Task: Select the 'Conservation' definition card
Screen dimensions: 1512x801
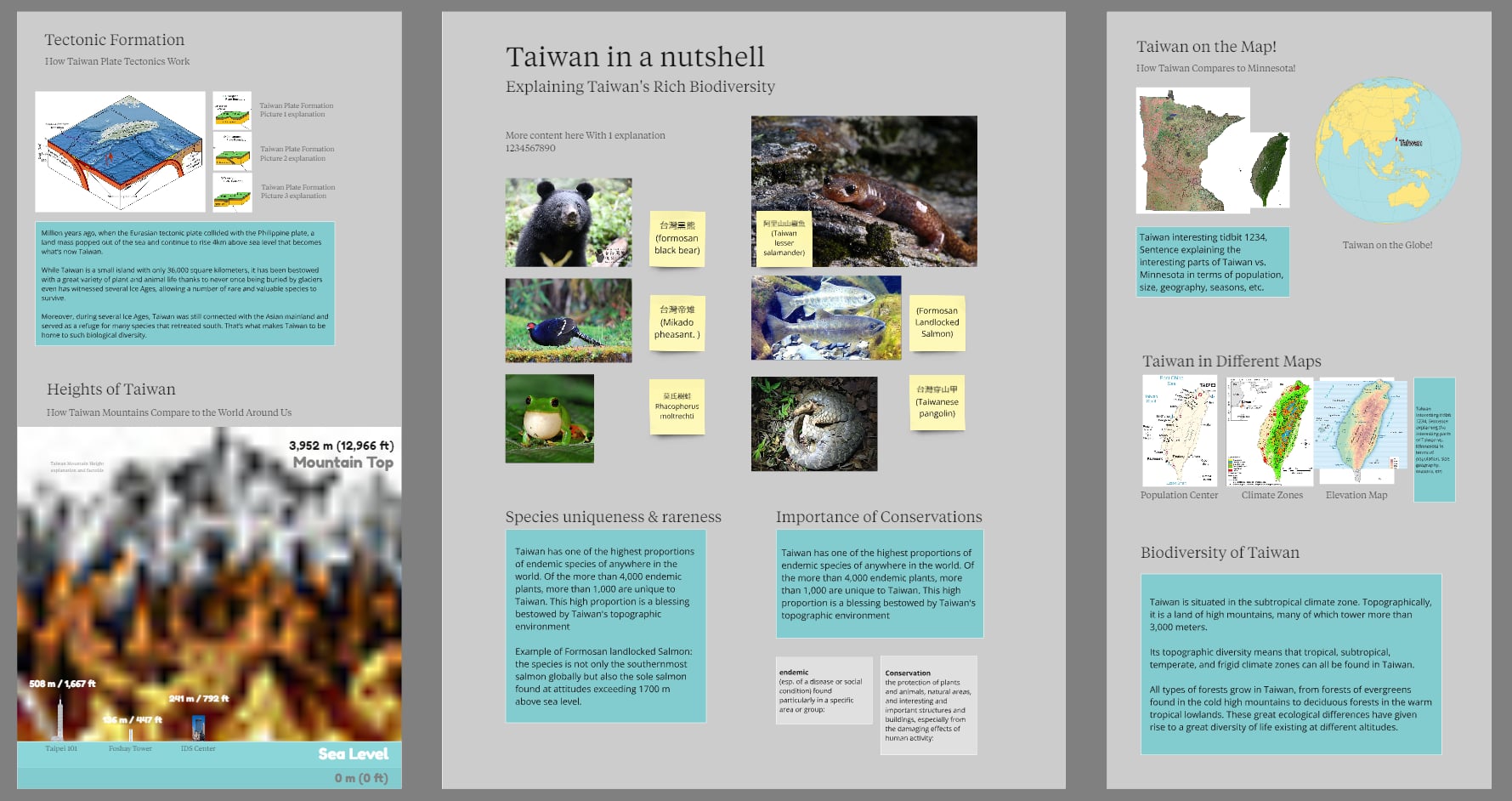Action: pos(928,705)
